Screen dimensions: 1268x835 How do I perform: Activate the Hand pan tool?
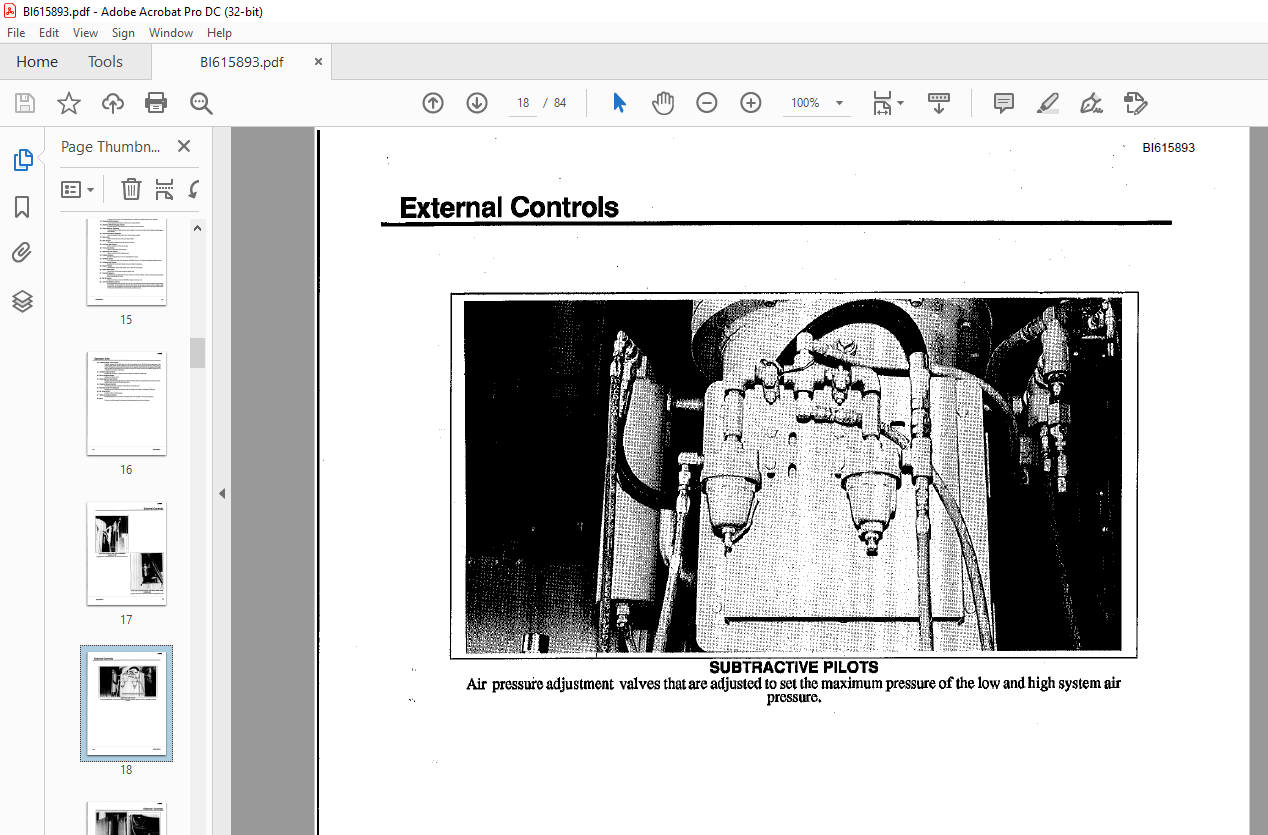[663, 103]
